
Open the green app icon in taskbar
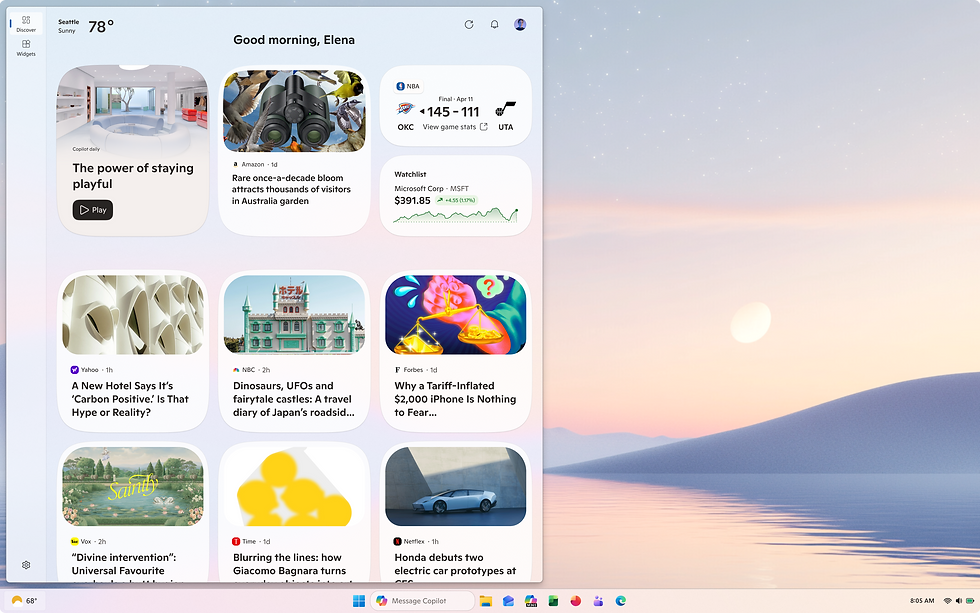click(553, 601)
